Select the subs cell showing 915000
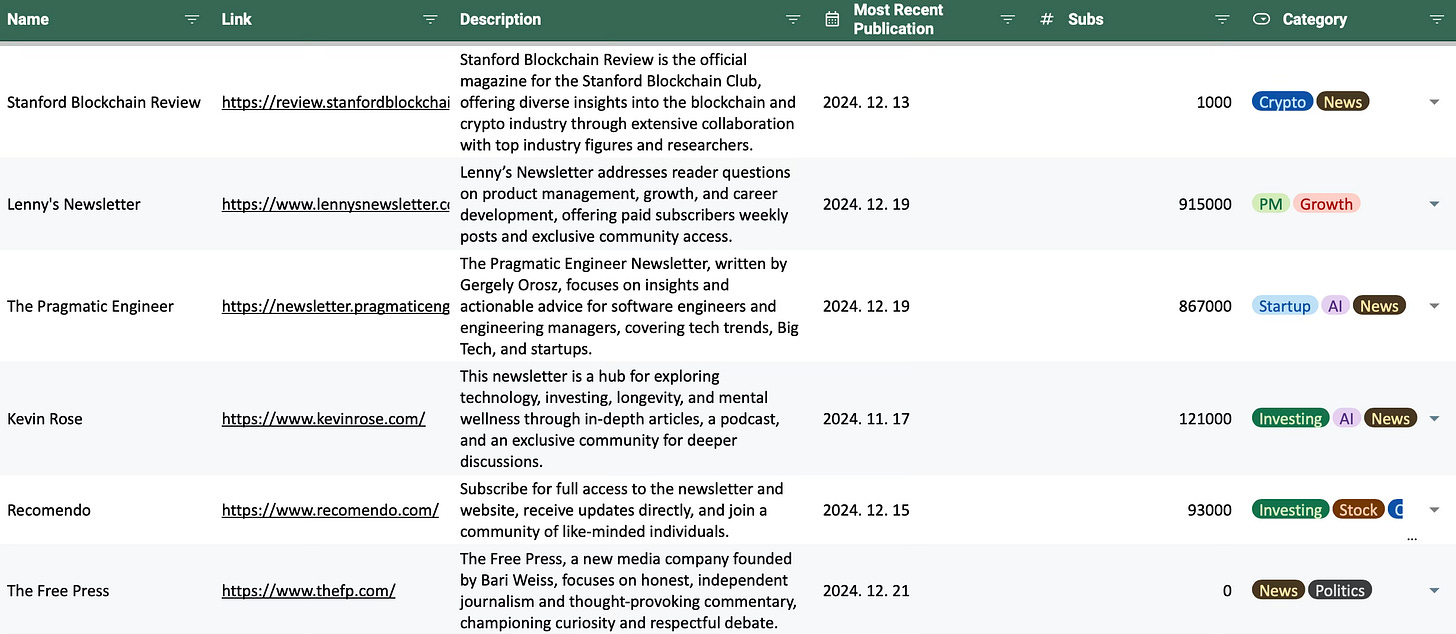This screenshot has width=1456, height=634. [x=1205, y=204]
